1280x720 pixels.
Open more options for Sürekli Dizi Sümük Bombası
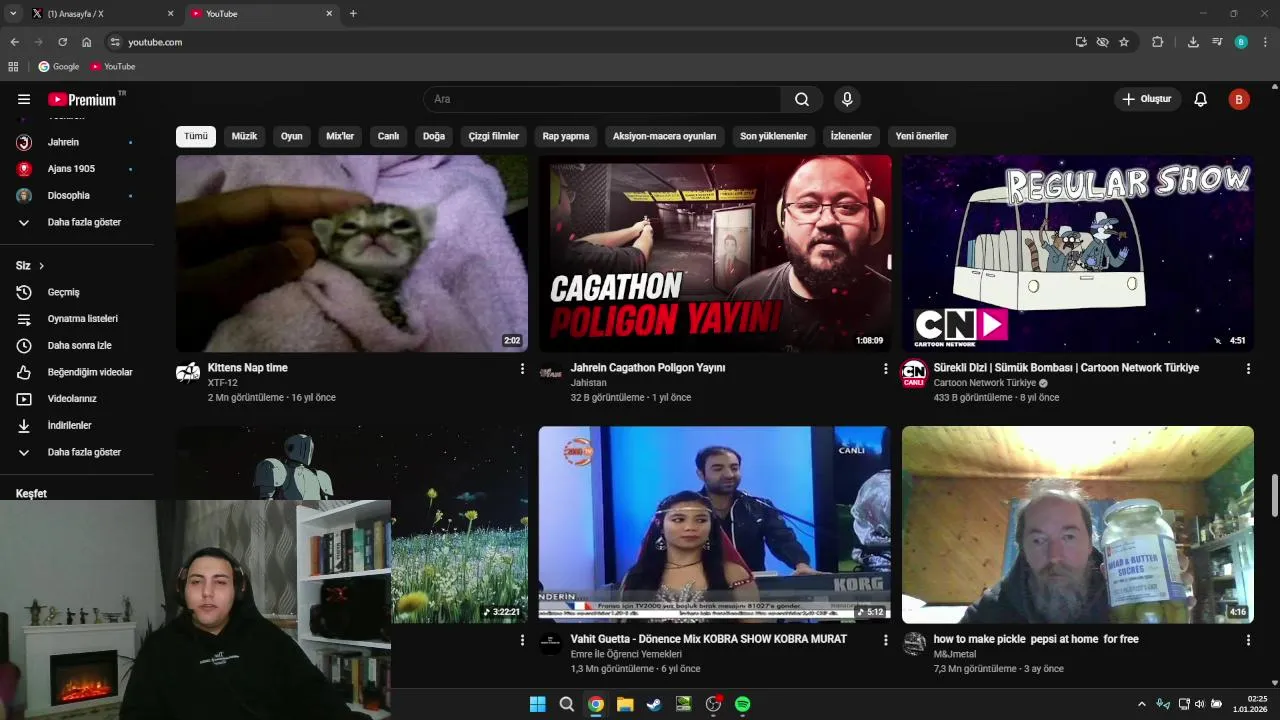click(1248, 369)
